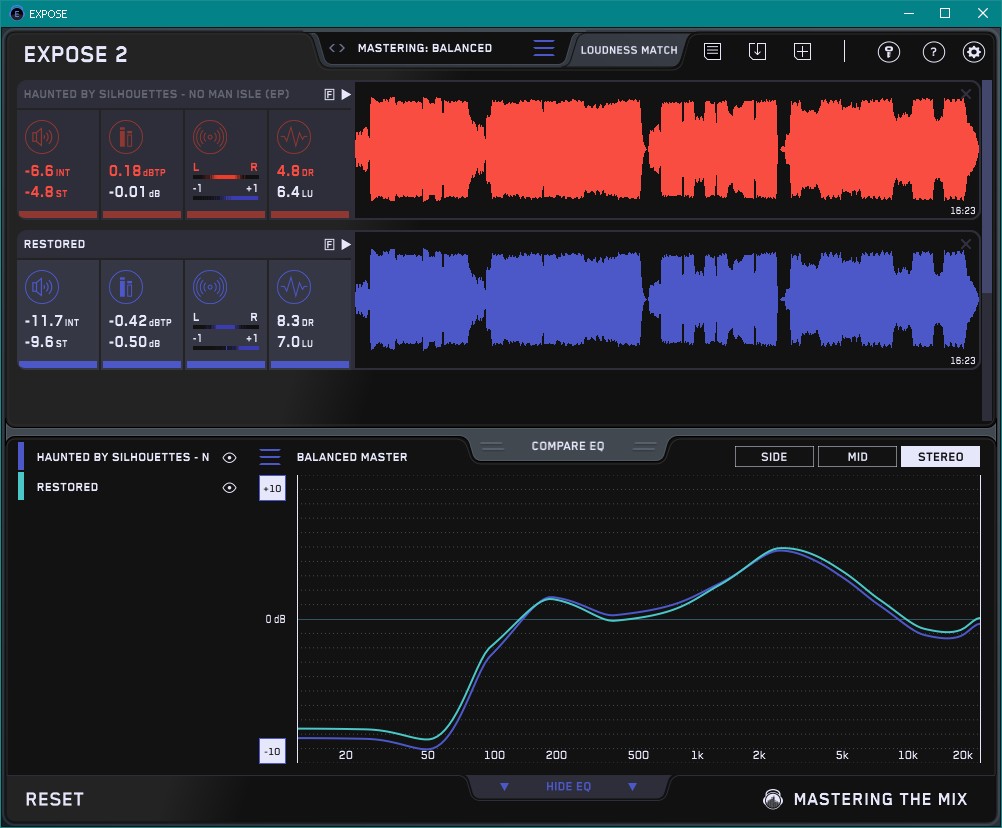Play the Restored track

click(x=346, y=244)
